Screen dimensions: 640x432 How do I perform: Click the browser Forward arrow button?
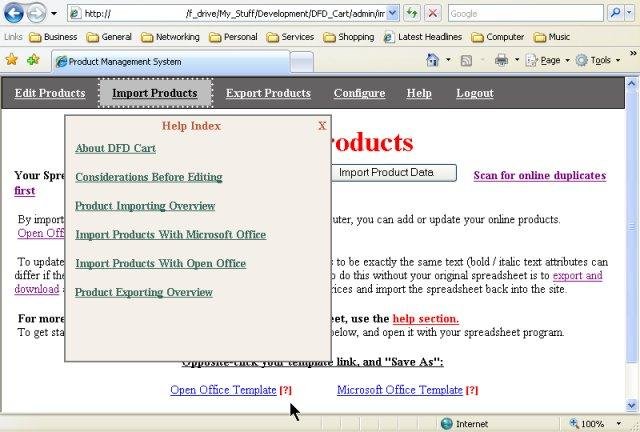(x=36, y=13)
